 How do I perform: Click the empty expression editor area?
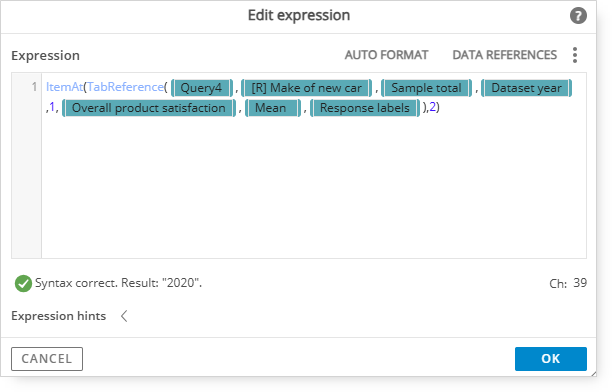(x=314, y=187)
